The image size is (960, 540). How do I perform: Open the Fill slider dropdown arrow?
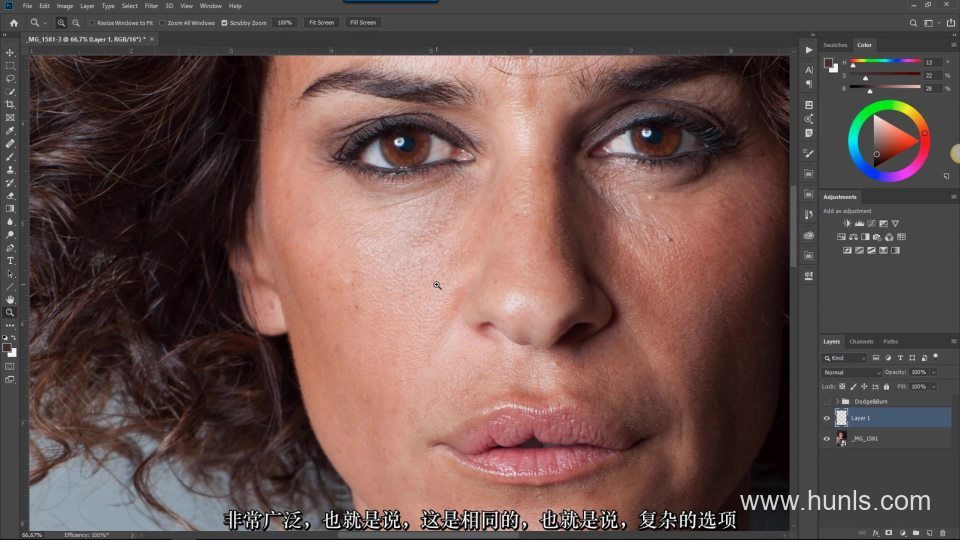(x=934, y=387)
